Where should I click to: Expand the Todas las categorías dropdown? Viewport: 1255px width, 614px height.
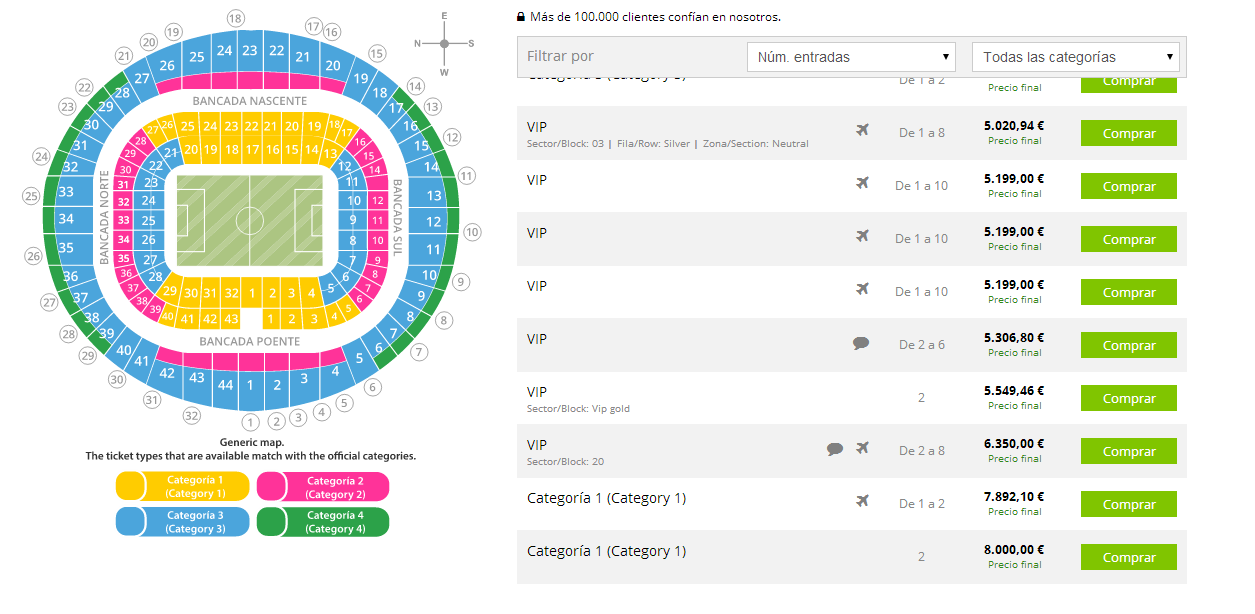(1076, 57)
